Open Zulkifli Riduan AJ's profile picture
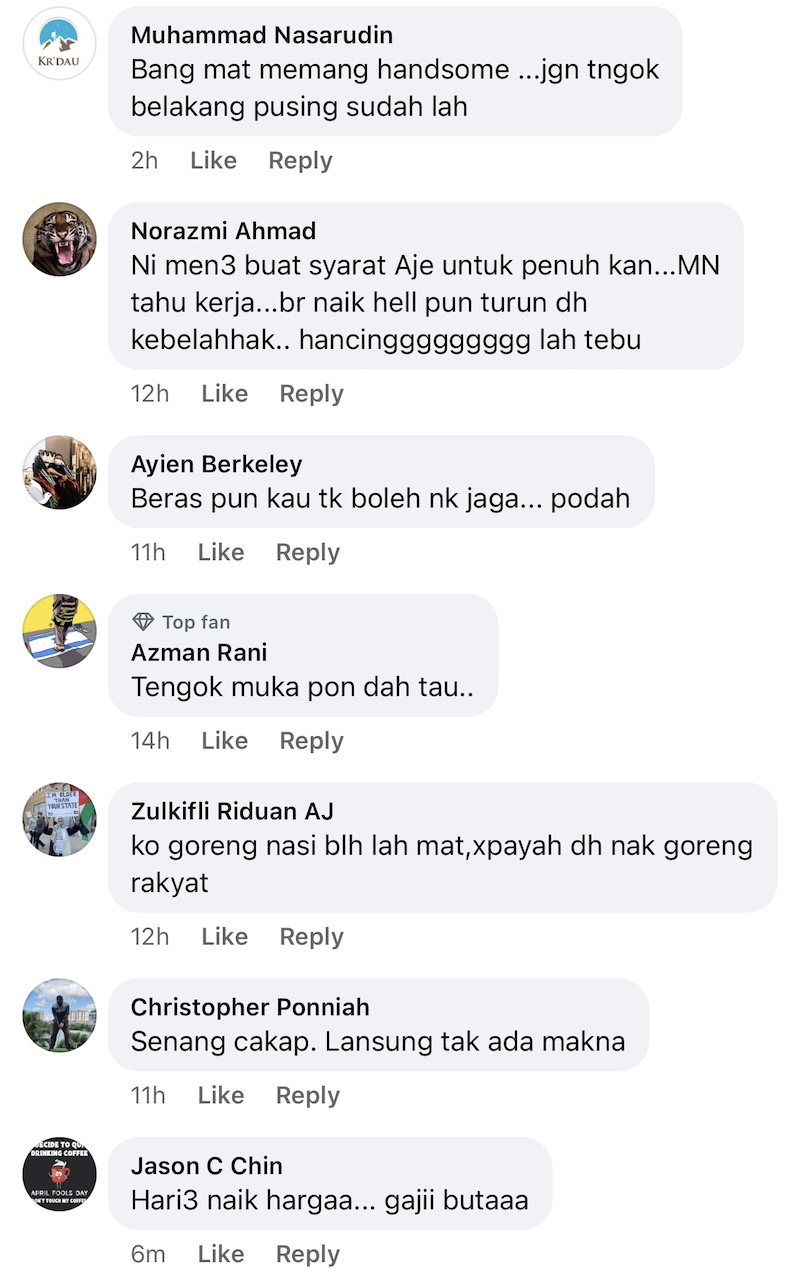 point(60,820)
